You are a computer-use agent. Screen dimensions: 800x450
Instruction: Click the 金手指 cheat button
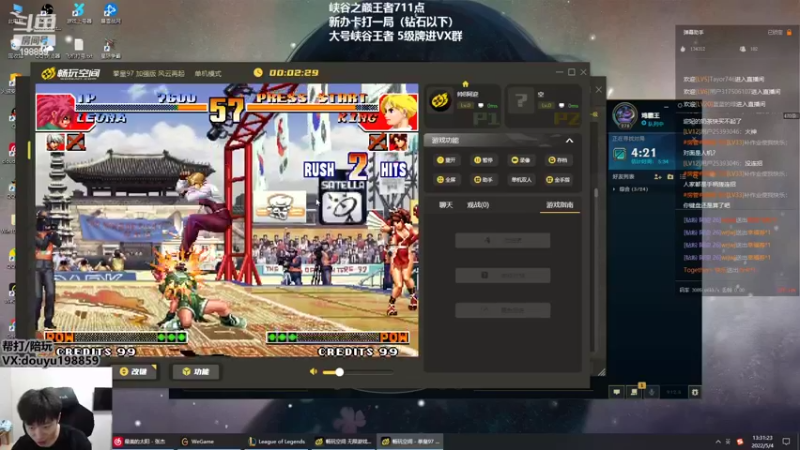pyautogui.click(x=558, y=180)
